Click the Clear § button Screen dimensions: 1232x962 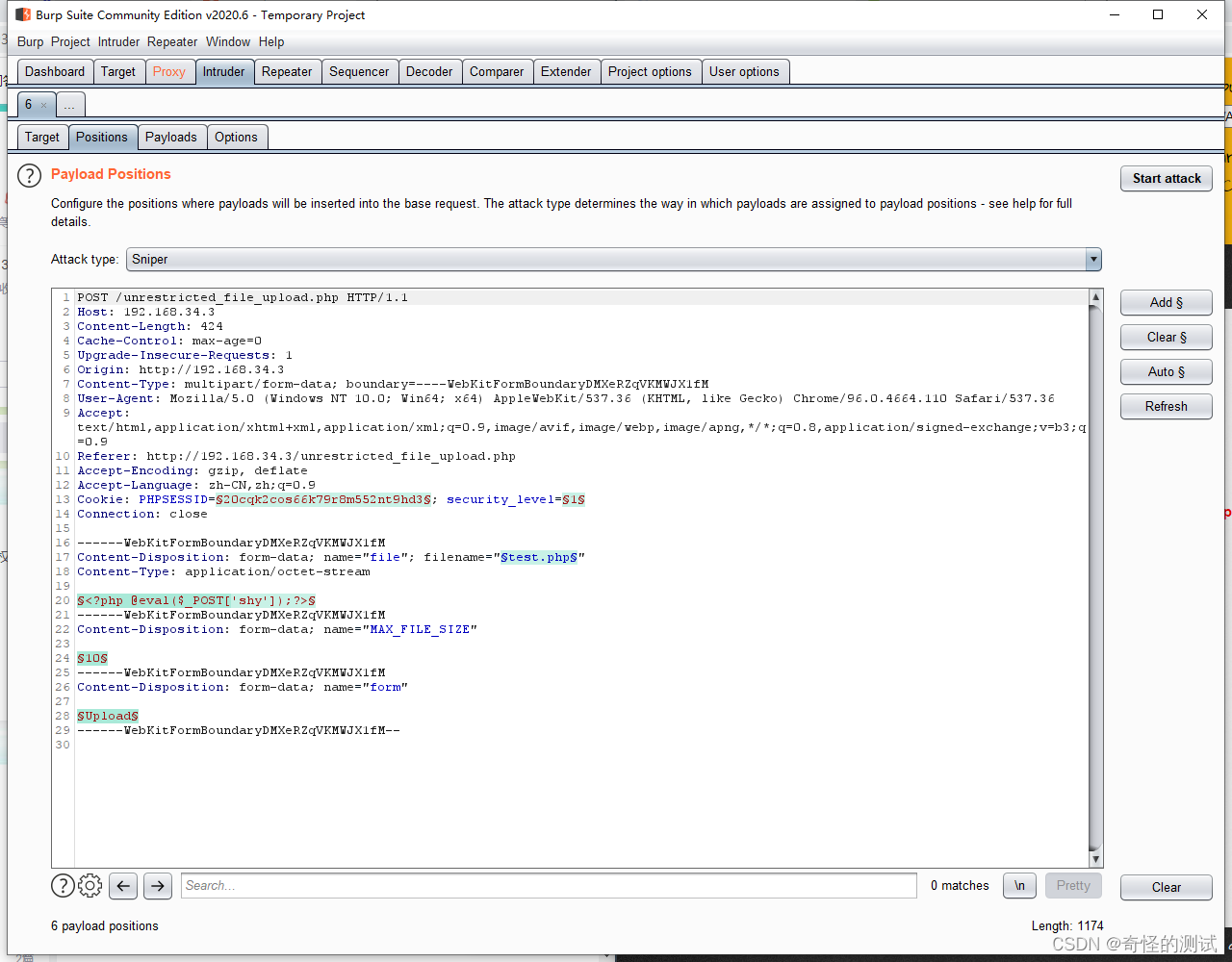coord(1167,337)
